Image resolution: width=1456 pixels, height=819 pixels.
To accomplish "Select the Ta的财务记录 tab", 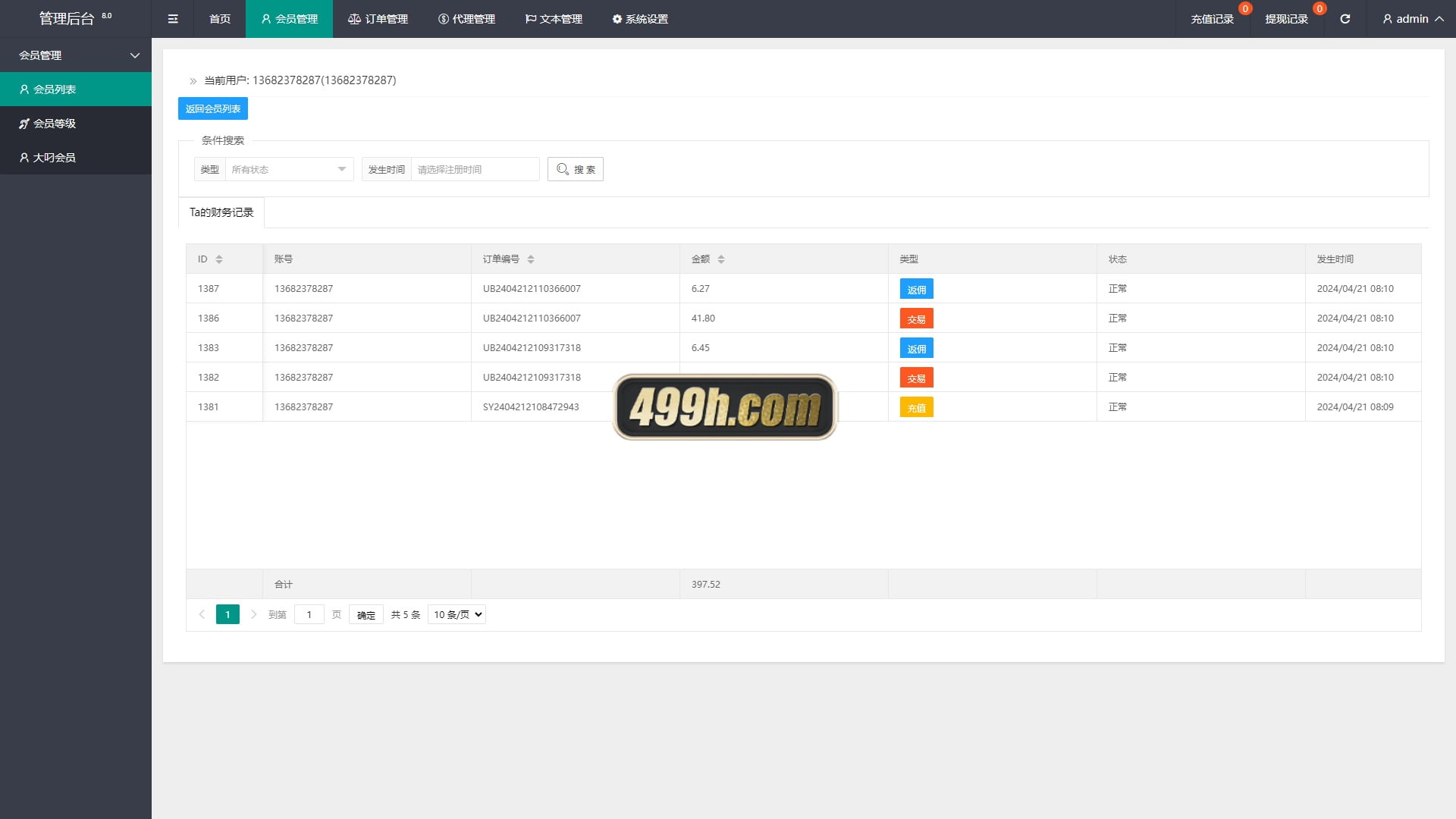I will [221, 212].
